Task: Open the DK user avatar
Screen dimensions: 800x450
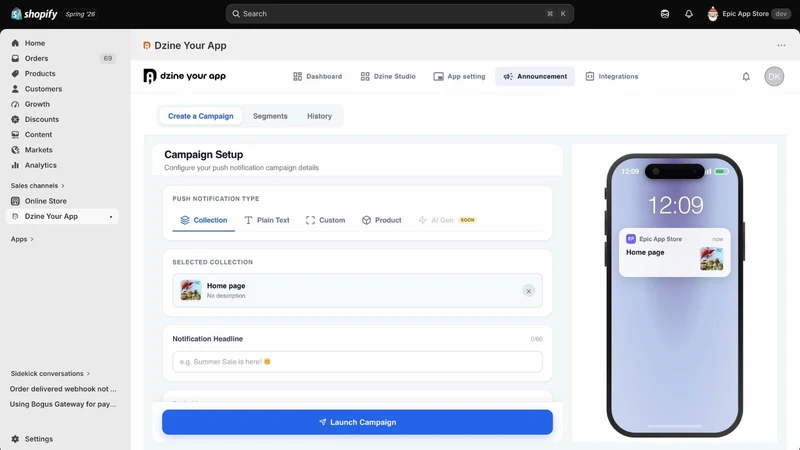Action: [x=774, y=77]
